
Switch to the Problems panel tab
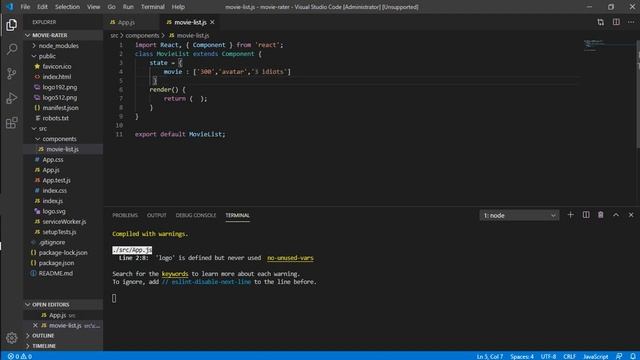coord(125,215)
